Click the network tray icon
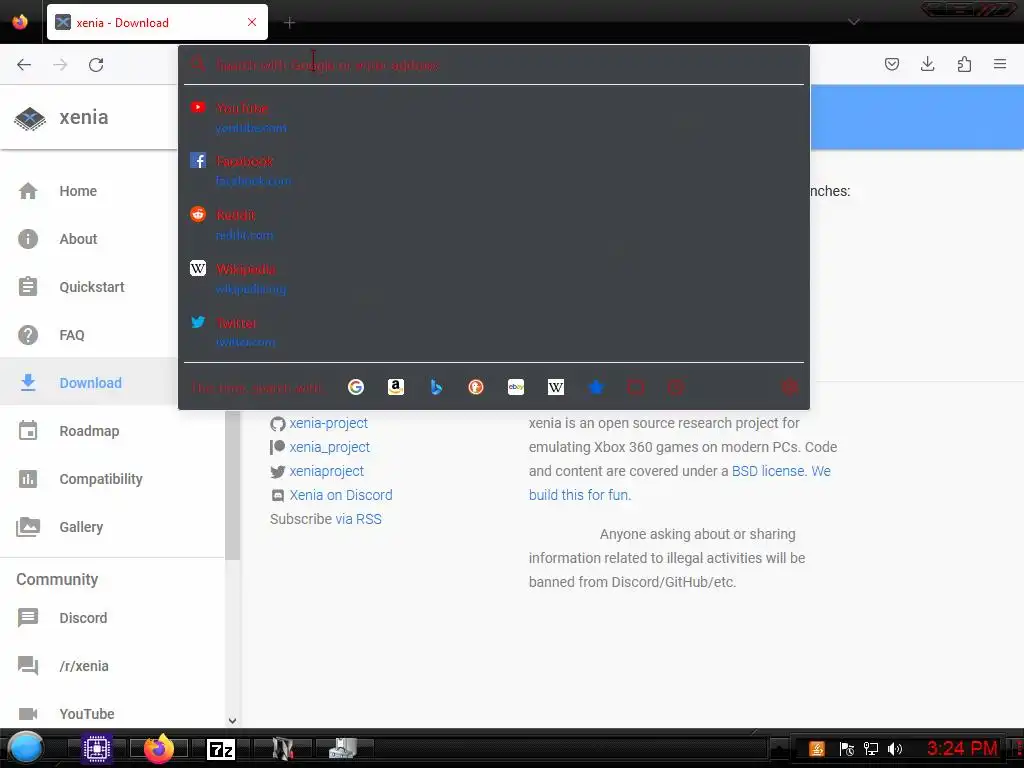 (871, 749)
